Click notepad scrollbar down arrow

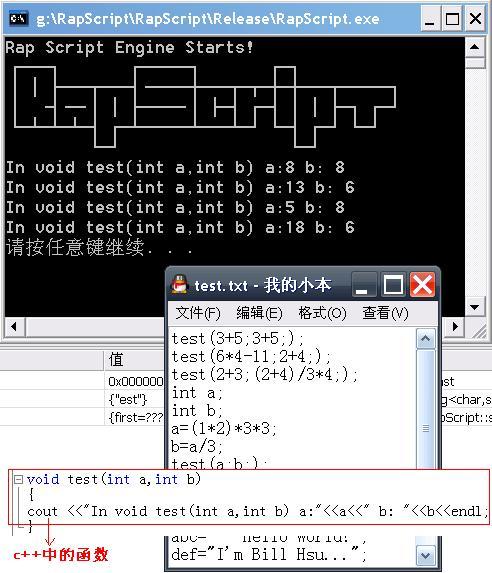pos(425,555)
